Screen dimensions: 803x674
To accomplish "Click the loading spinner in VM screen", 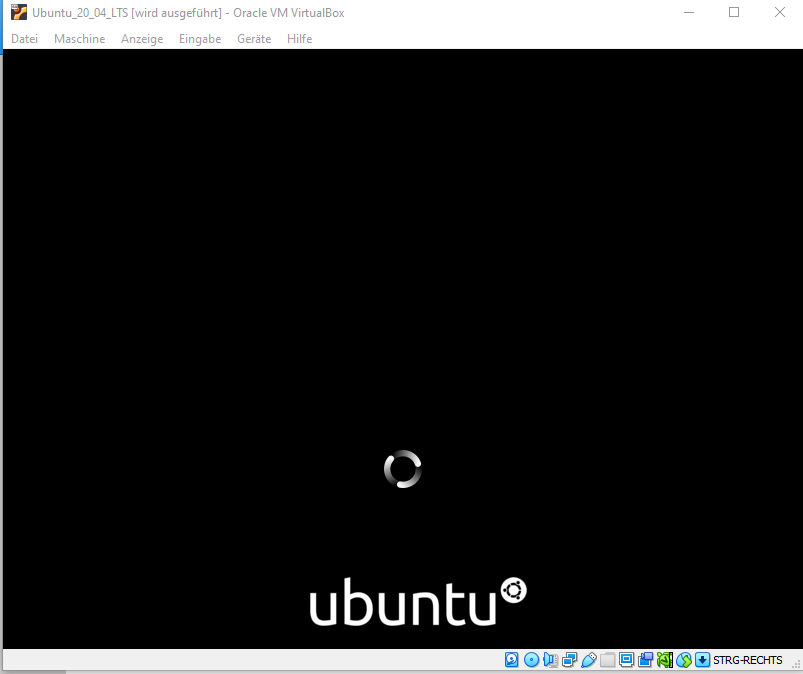I will pos(403,469).
